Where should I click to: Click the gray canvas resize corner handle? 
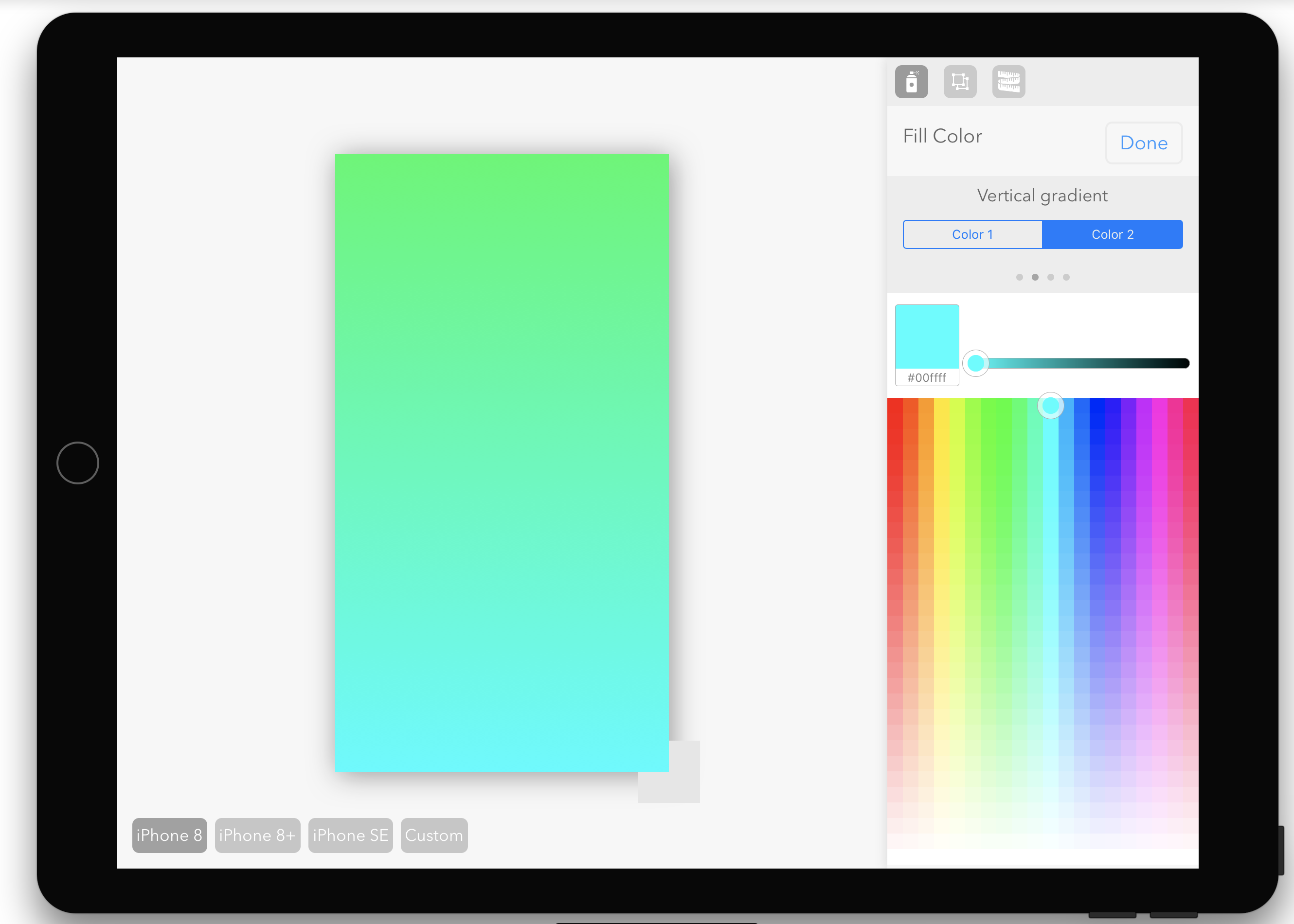tap(683, 786)
